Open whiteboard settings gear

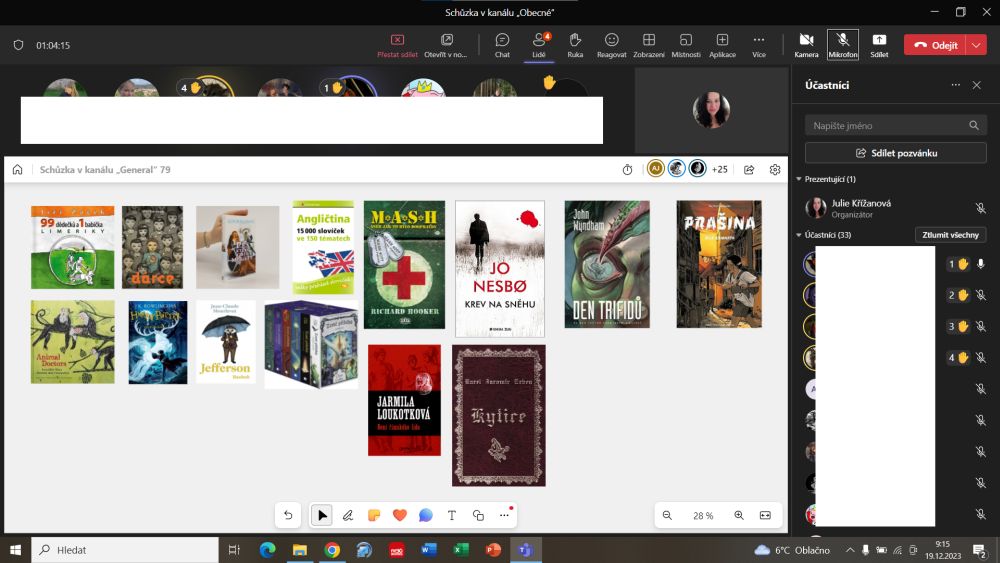point(775,170)
